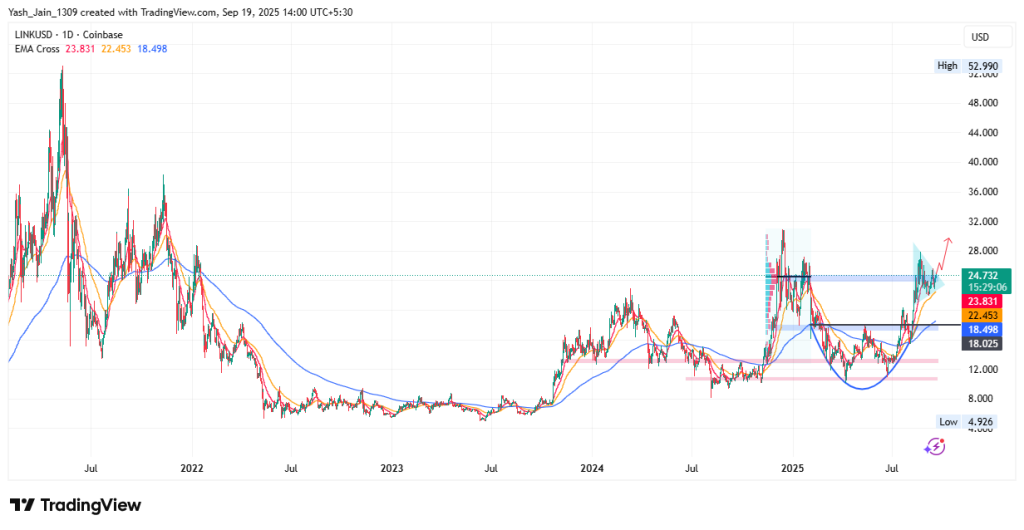Image resolution: width=1024 pixels, height=530 pixels.
Task: Click the red 23.831 value in the indicator legend
Action: coord(80,49)
